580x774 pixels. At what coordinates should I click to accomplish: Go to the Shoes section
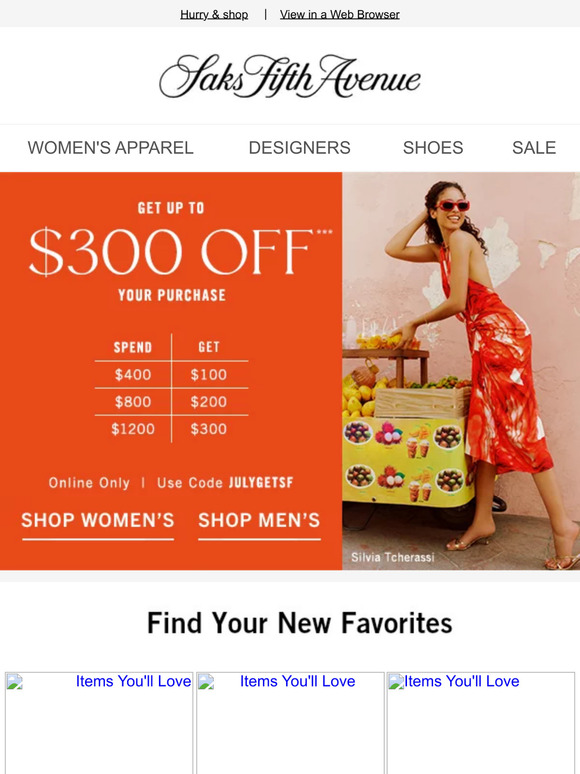pos(433,148)
